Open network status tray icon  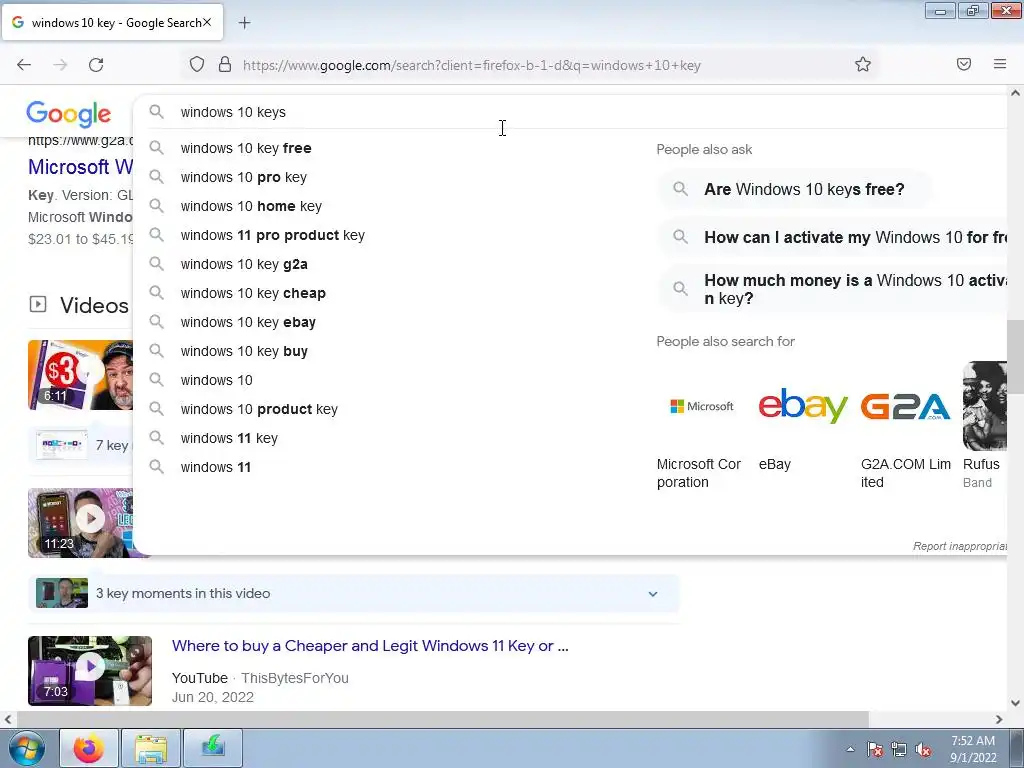pos(899,749)
